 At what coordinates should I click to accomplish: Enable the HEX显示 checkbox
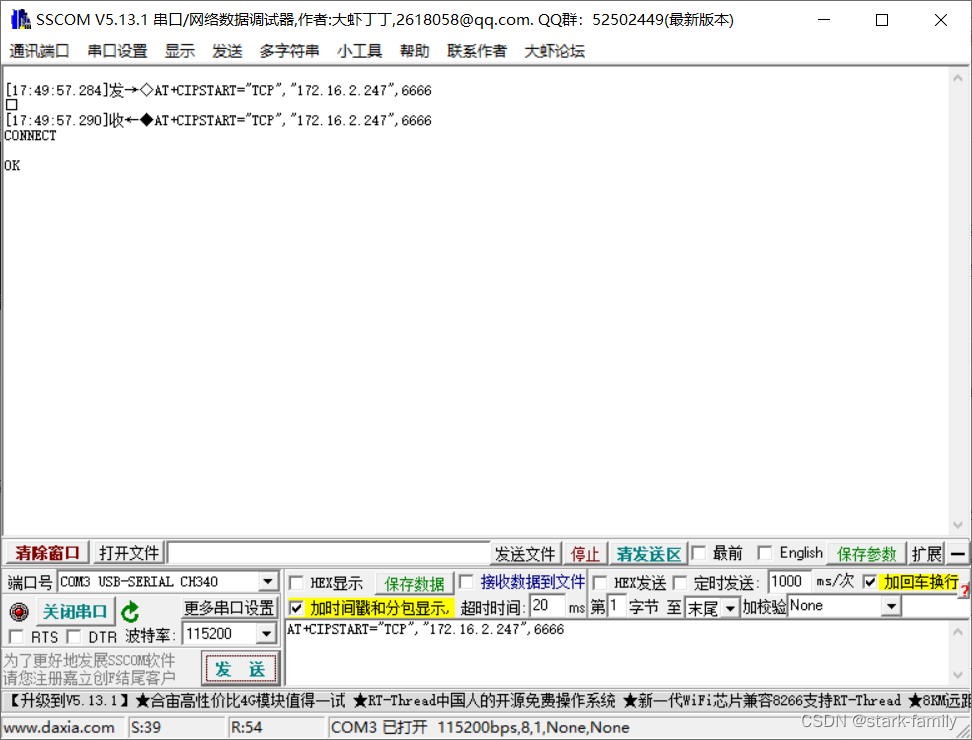296,581
